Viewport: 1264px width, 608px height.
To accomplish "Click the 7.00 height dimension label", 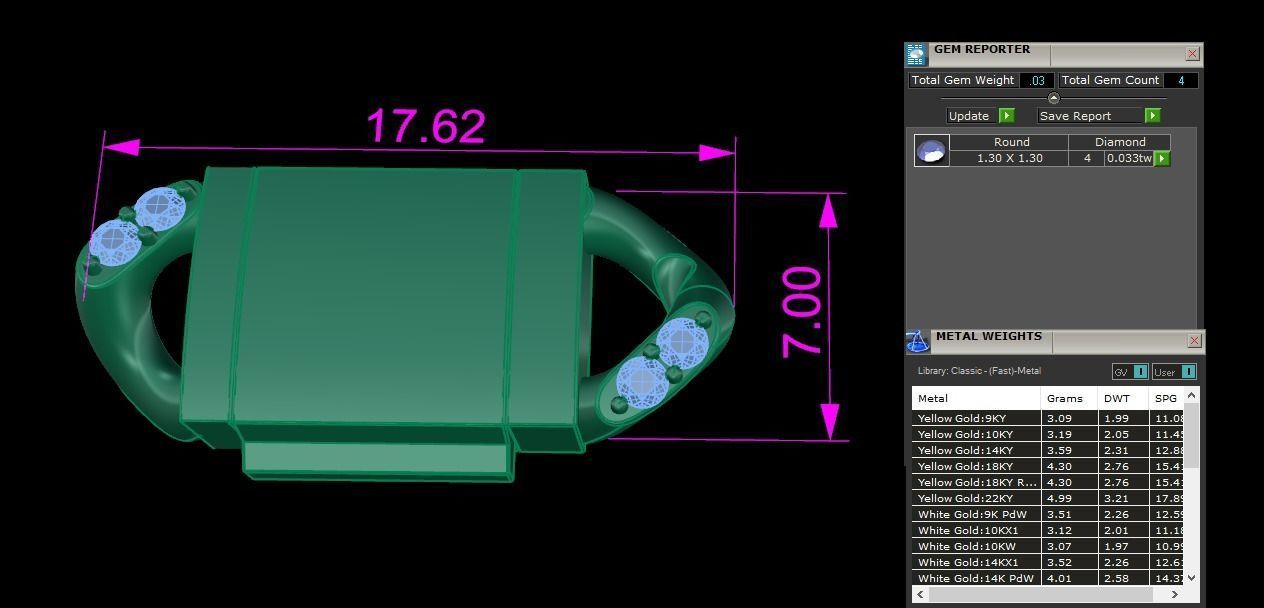I will [802, 311].
